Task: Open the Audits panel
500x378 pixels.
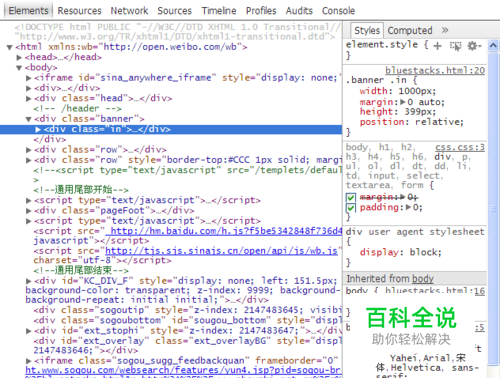Action: pos(299,11)
